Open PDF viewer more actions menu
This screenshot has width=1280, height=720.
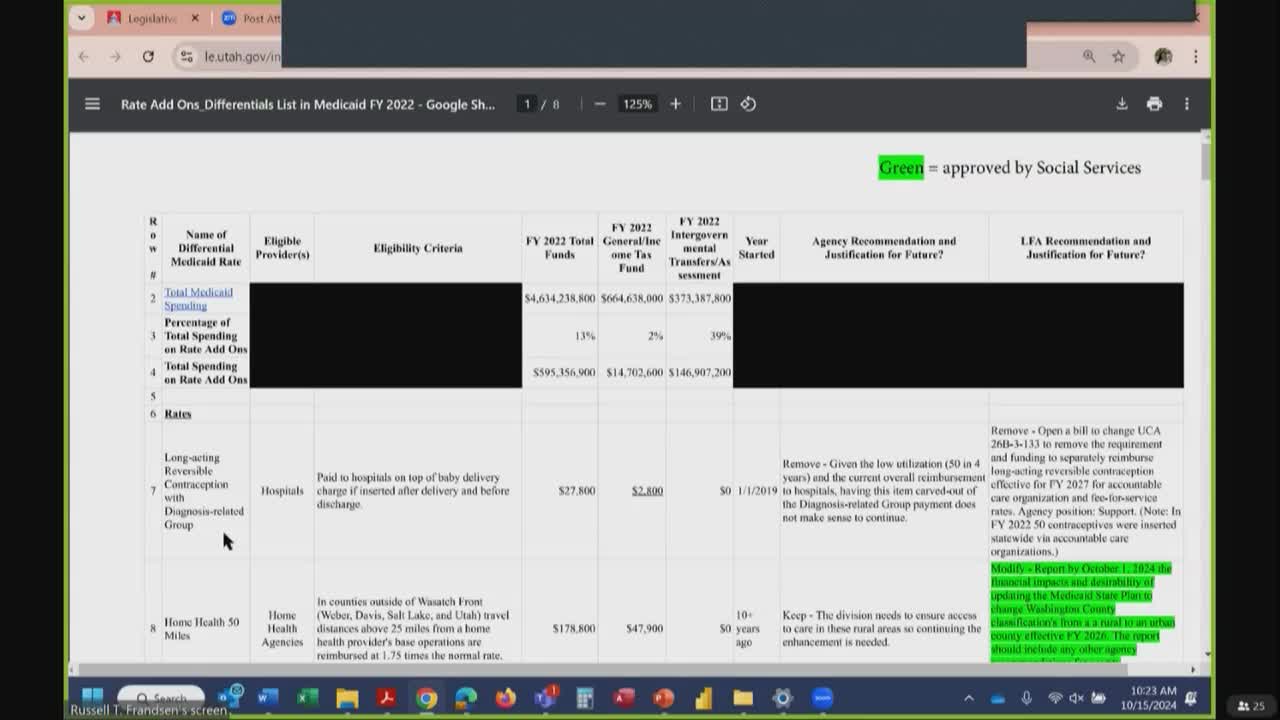click(x=1187, y=104)
